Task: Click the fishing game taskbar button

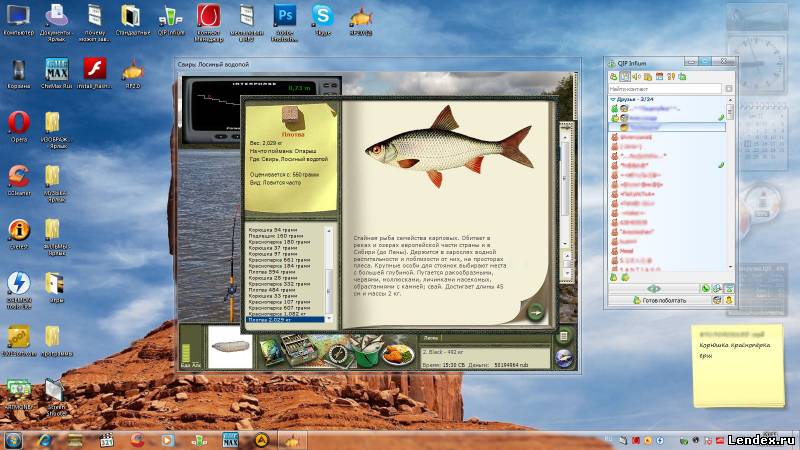Action: 292,440
